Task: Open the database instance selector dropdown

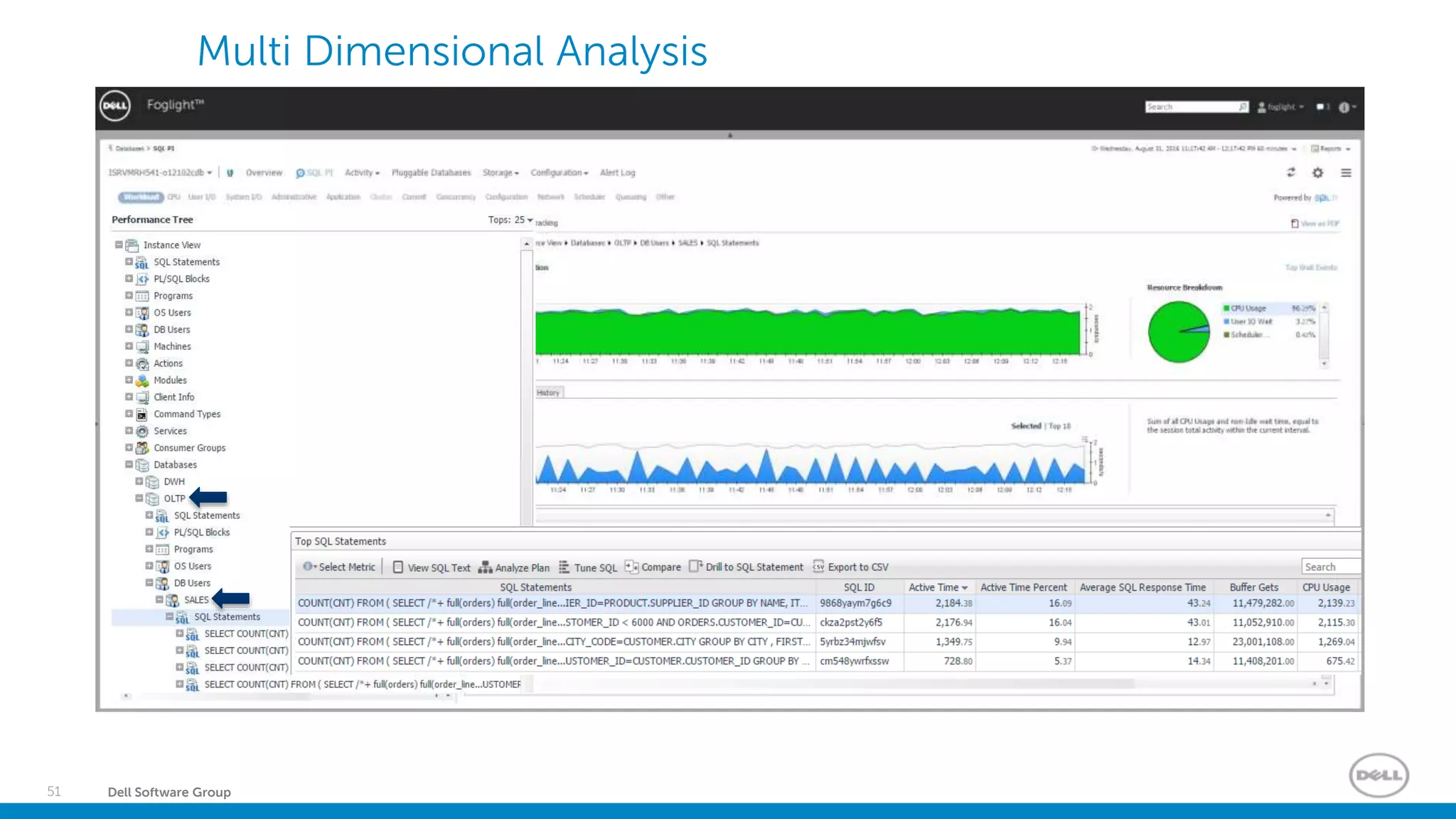Action: pos(160,173)
